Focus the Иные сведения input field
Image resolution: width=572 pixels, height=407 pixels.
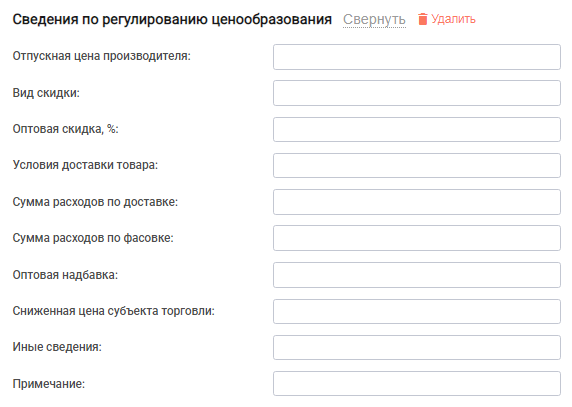(417, 348)
